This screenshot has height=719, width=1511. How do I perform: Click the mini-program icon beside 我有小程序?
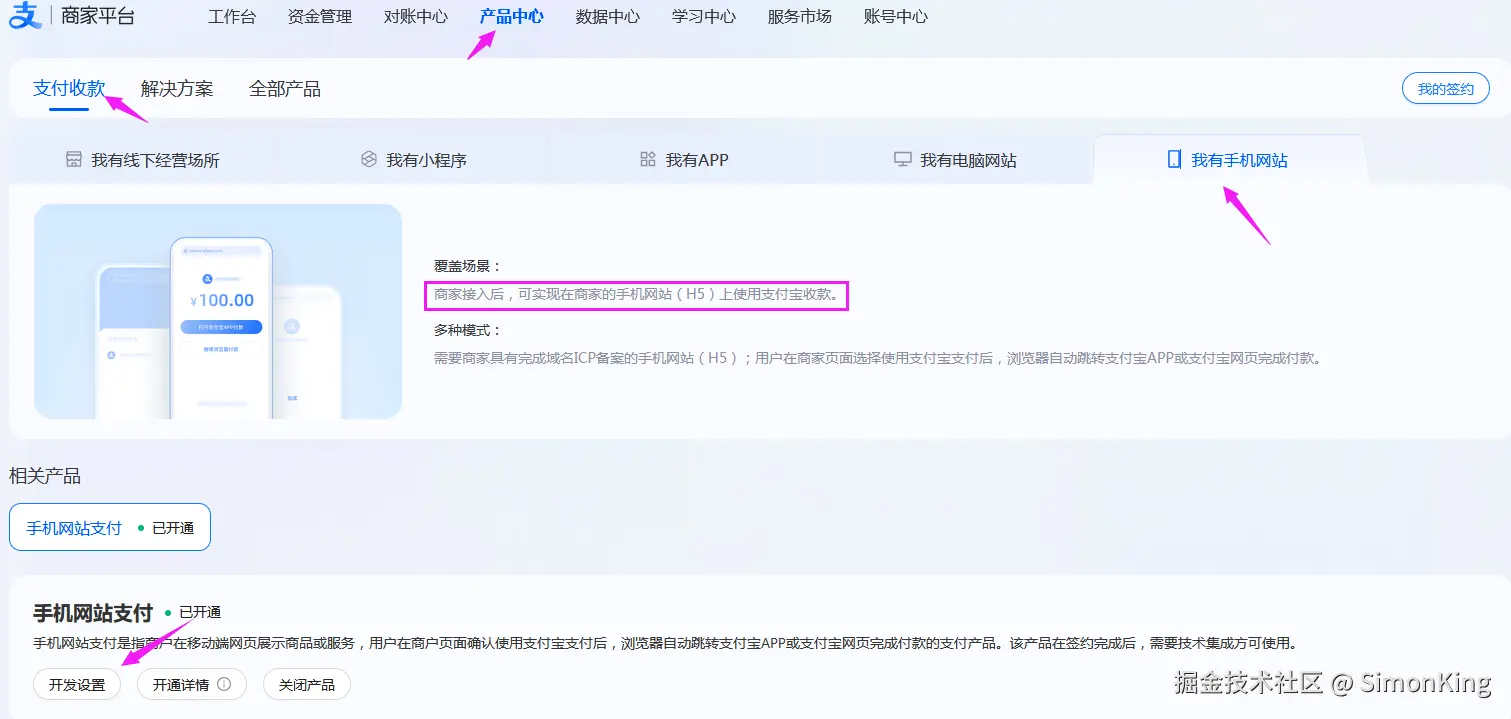point(369,160)
